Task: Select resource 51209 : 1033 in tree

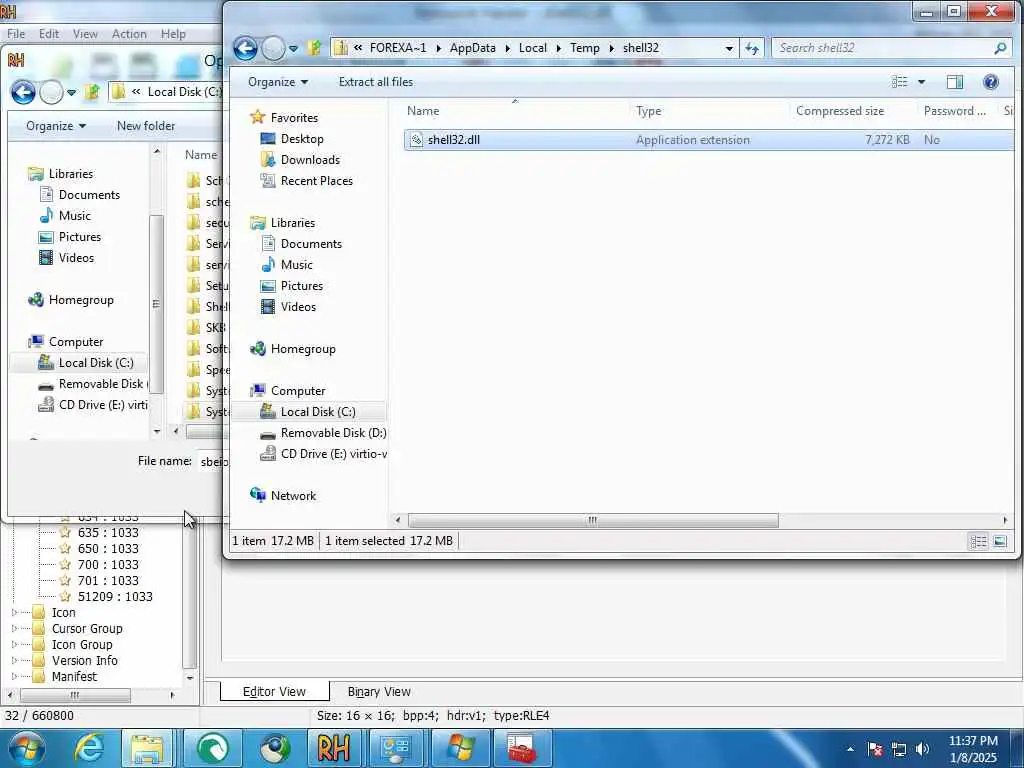Action: pyautogui.click(x=115, y=597)
